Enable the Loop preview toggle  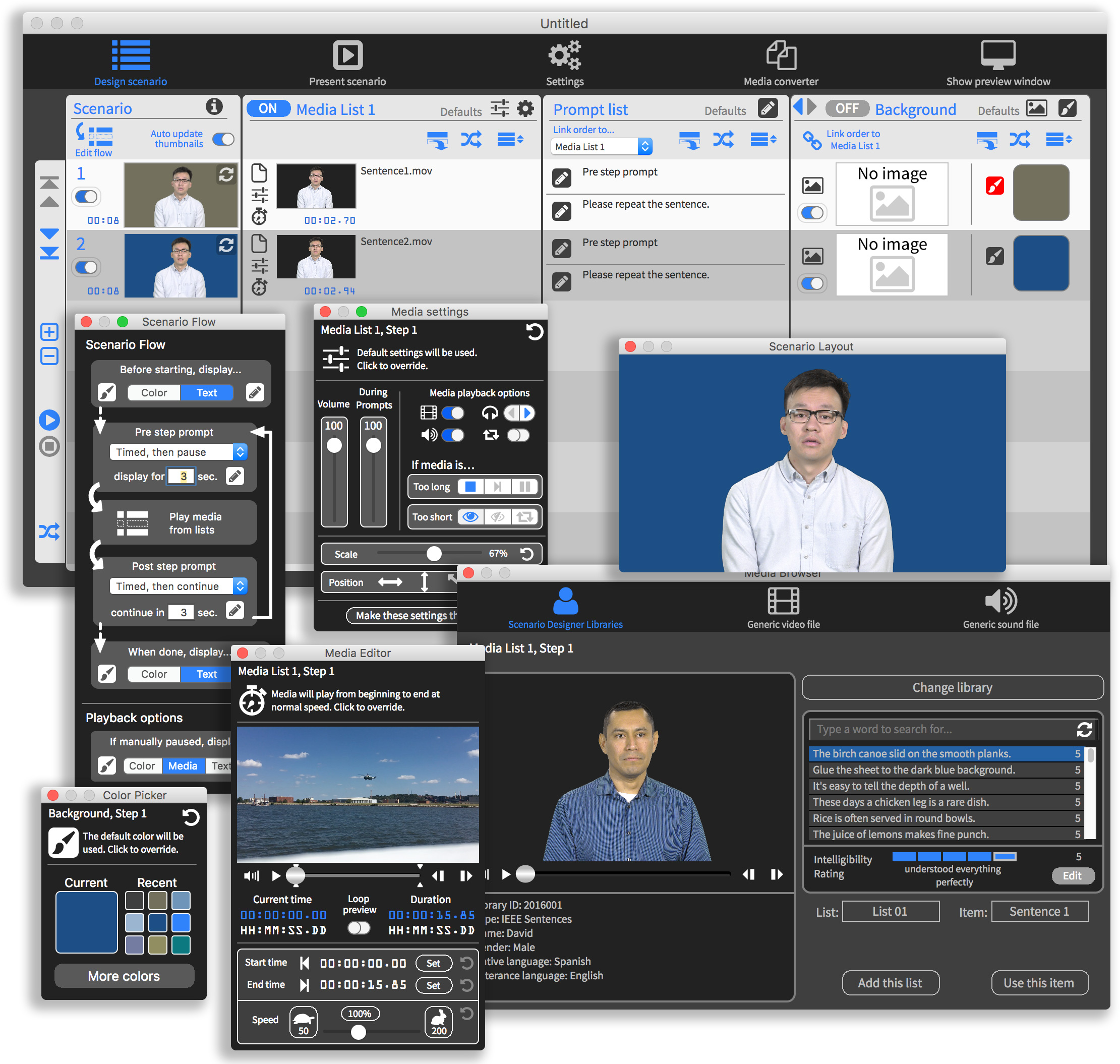pyautogui.click(x=359, y=928)
